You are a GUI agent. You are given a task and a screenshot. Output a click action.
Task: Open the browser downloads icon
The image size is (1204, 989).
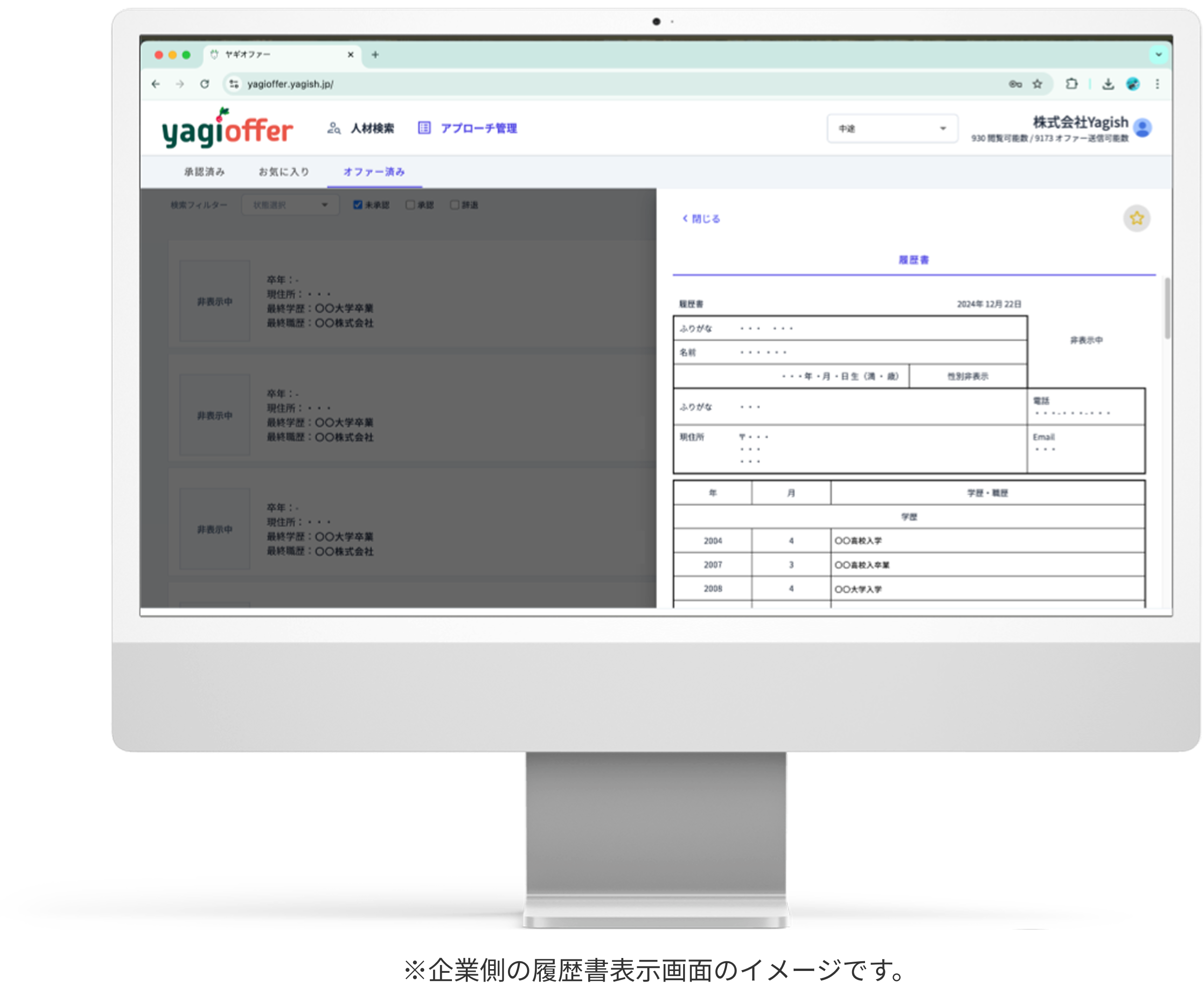[x=1108, y=84]
